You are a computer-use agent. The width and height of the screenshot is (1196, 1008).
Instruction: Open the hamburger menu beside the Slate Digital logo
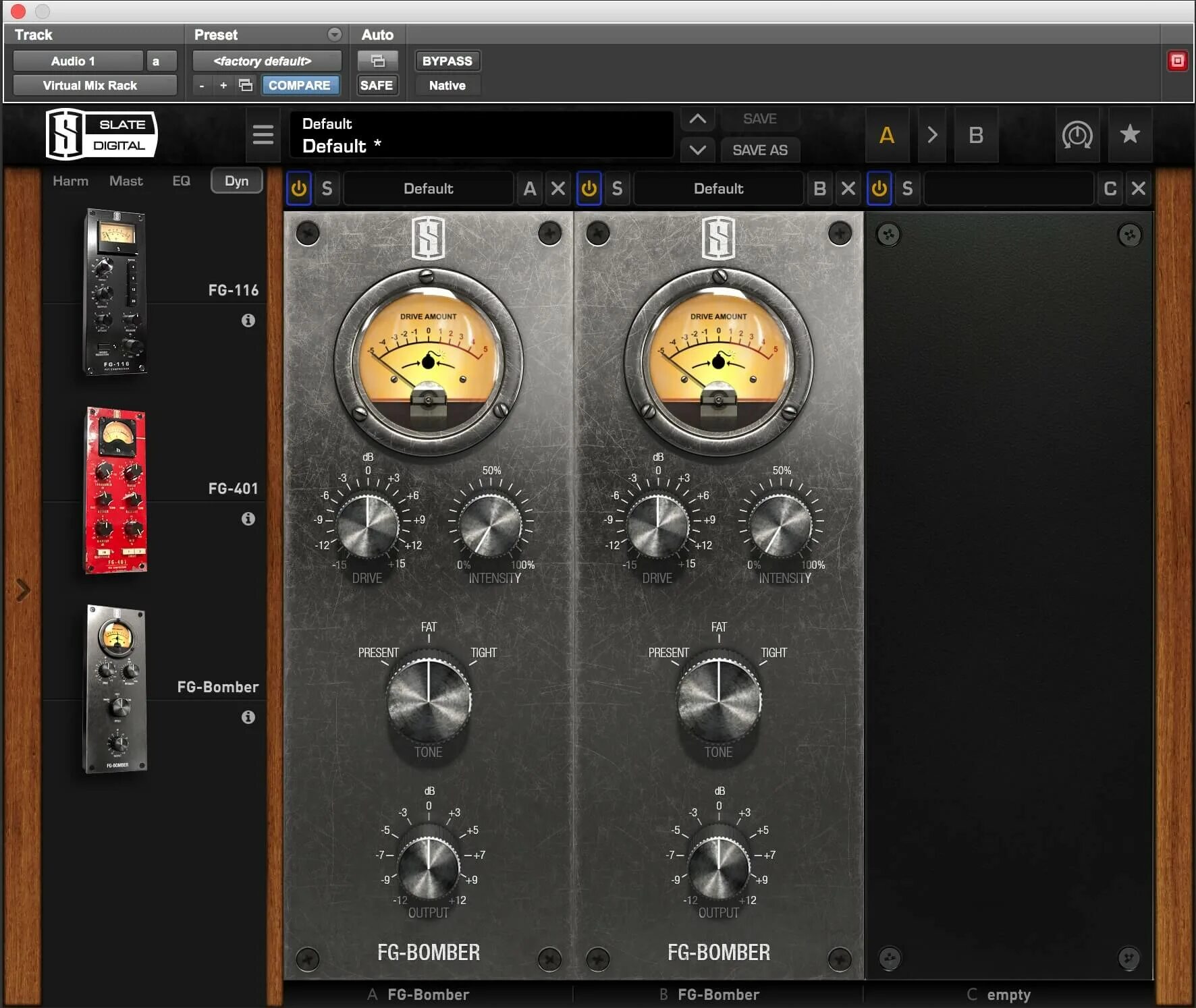(263, 135)
